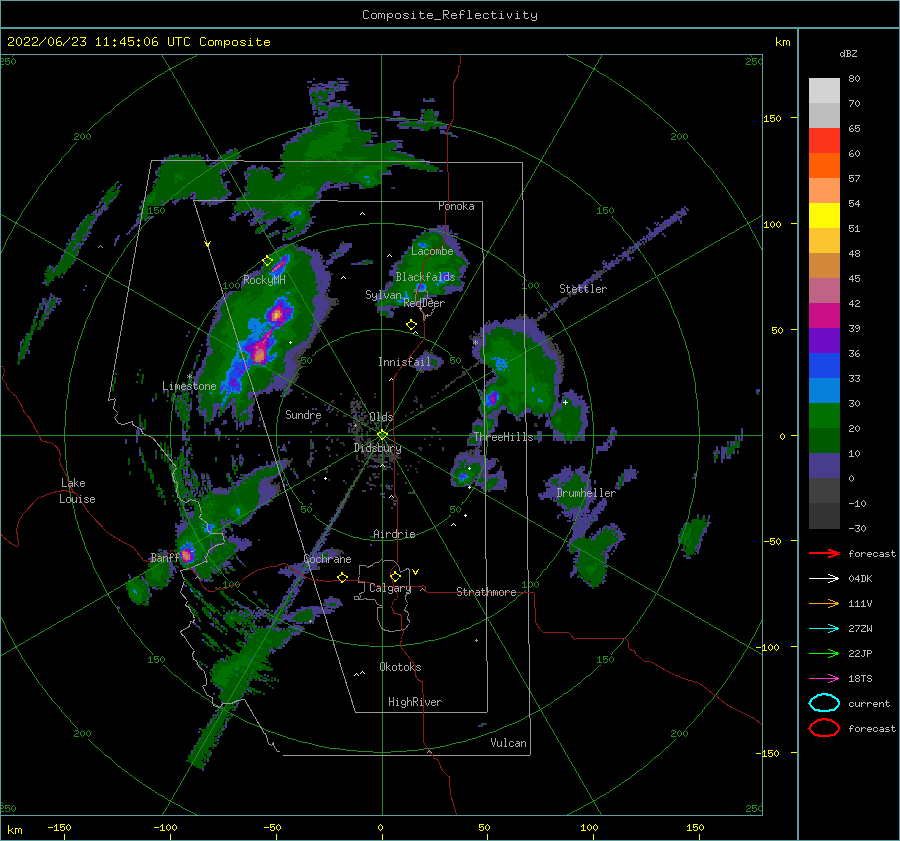Select the Stettler label
Image resolution: width=900 pixels, height=841 pixels.
tap(583, 289)
